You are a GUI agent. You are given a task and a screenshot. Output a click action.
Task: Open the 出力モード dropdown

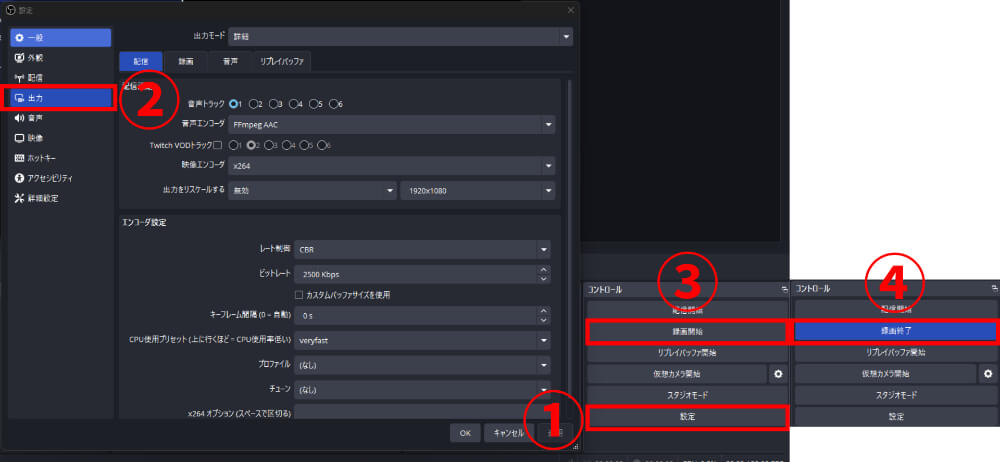pos(402,37)
